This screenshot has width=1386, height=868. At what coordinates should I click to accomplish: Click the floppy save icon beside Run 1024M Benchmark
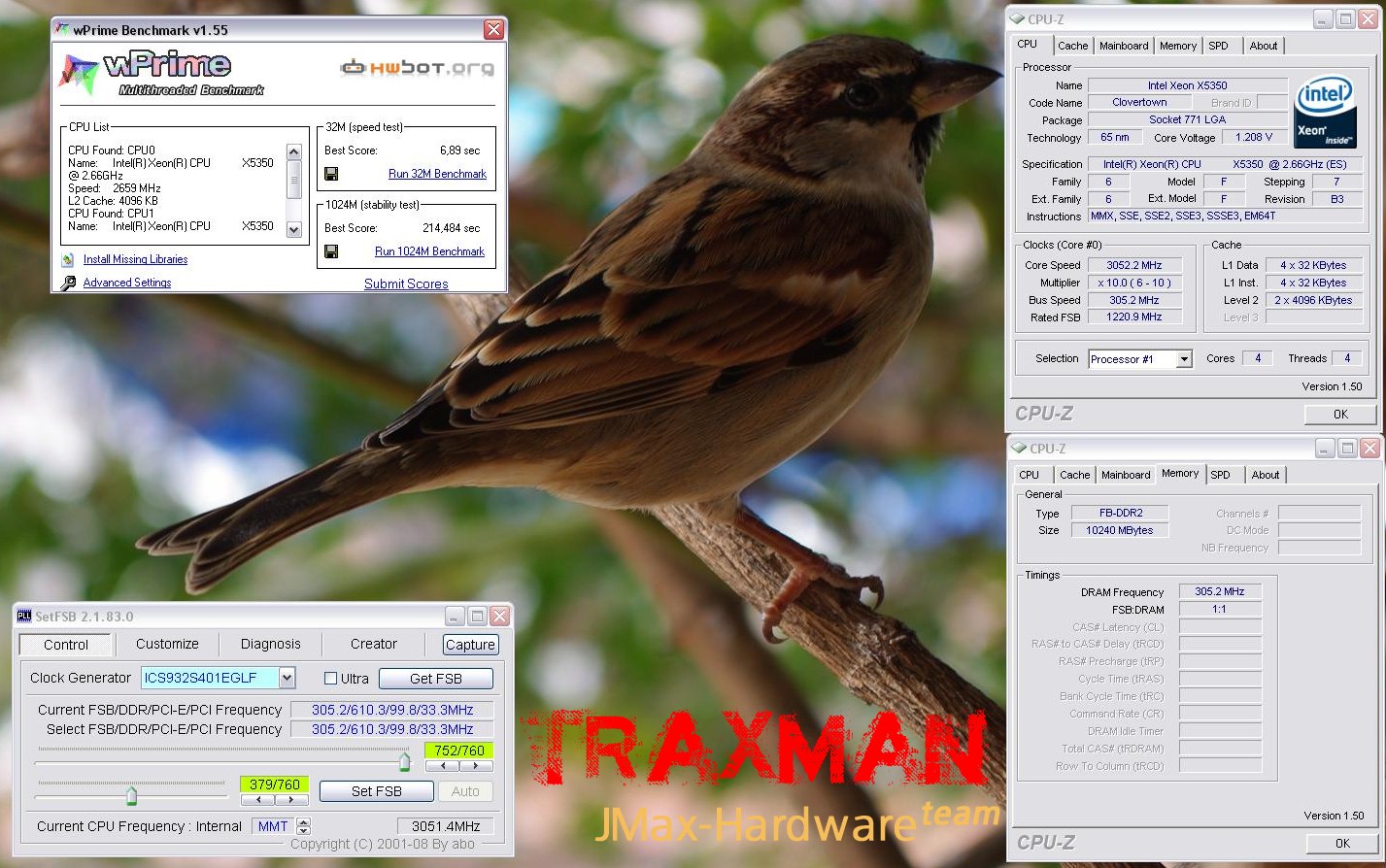click(x=331, y=251)
